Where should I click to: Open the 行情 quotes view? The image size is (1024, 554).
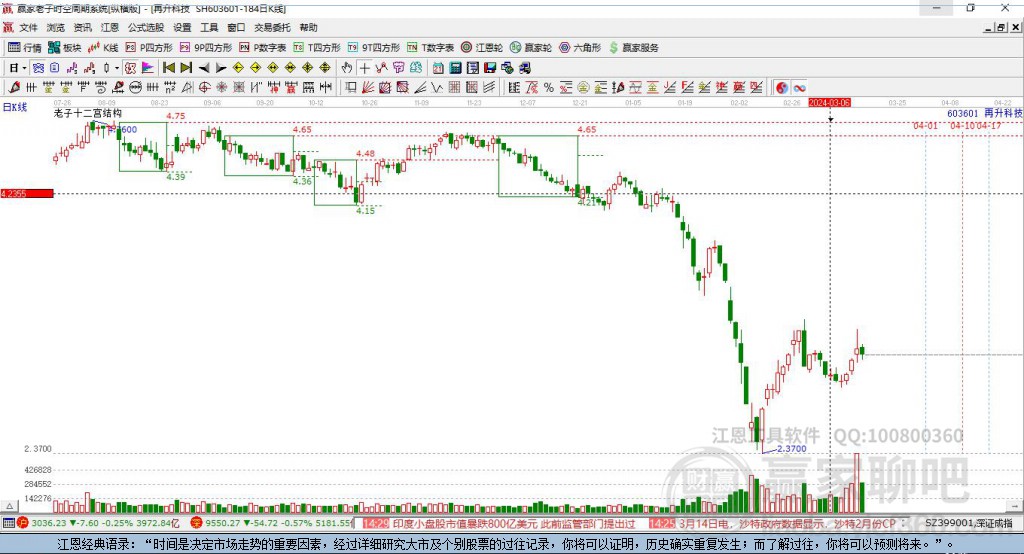[24, 48]
